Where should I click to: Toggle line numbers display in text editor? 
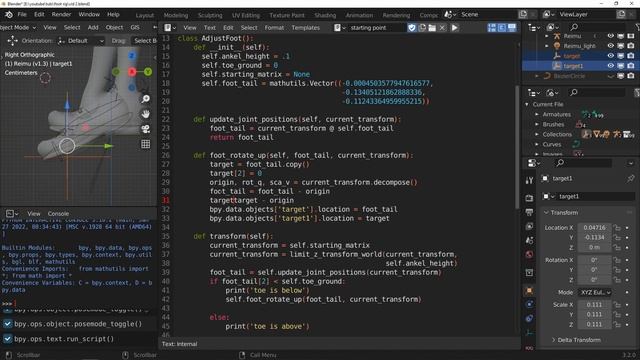click(x=492, y=28)
